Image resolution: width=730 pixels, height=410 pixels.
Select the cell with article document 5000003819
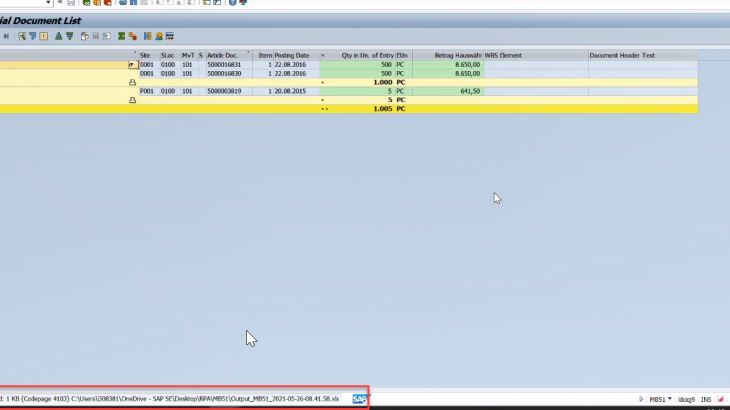(x=224, y=91)
